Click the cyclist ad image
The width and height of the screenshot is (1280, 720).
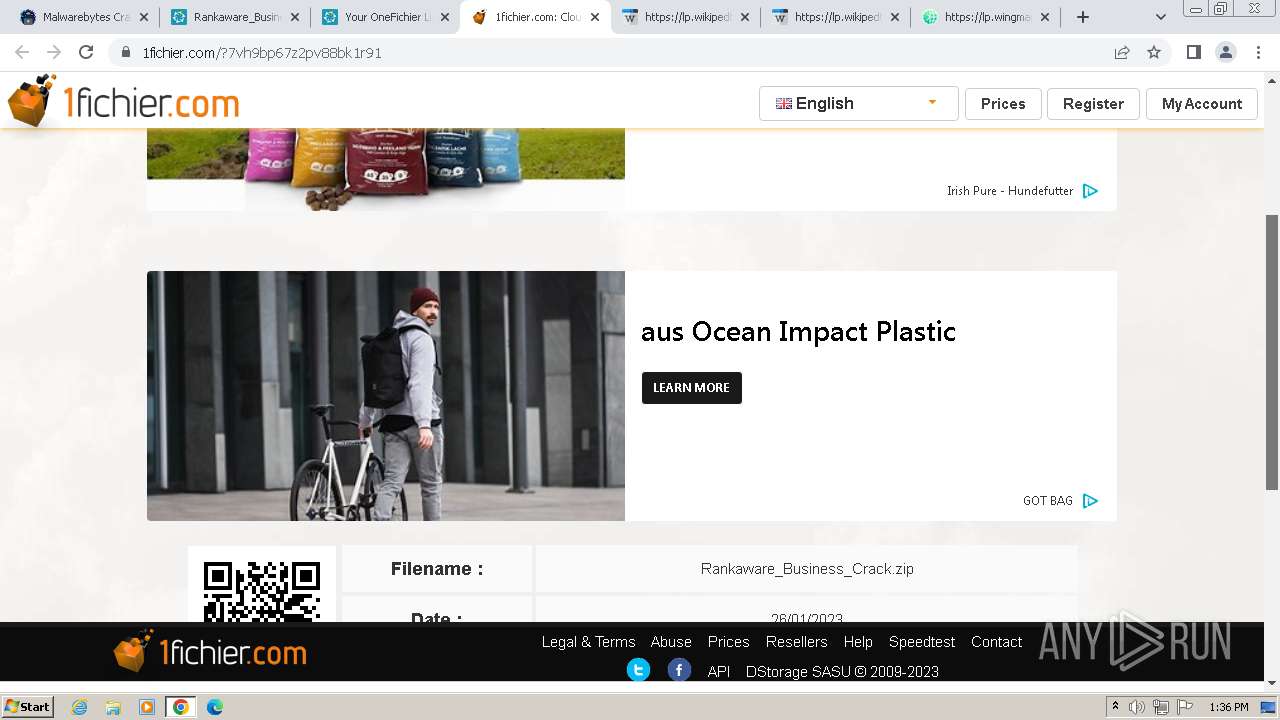click(x=386, y=396)
